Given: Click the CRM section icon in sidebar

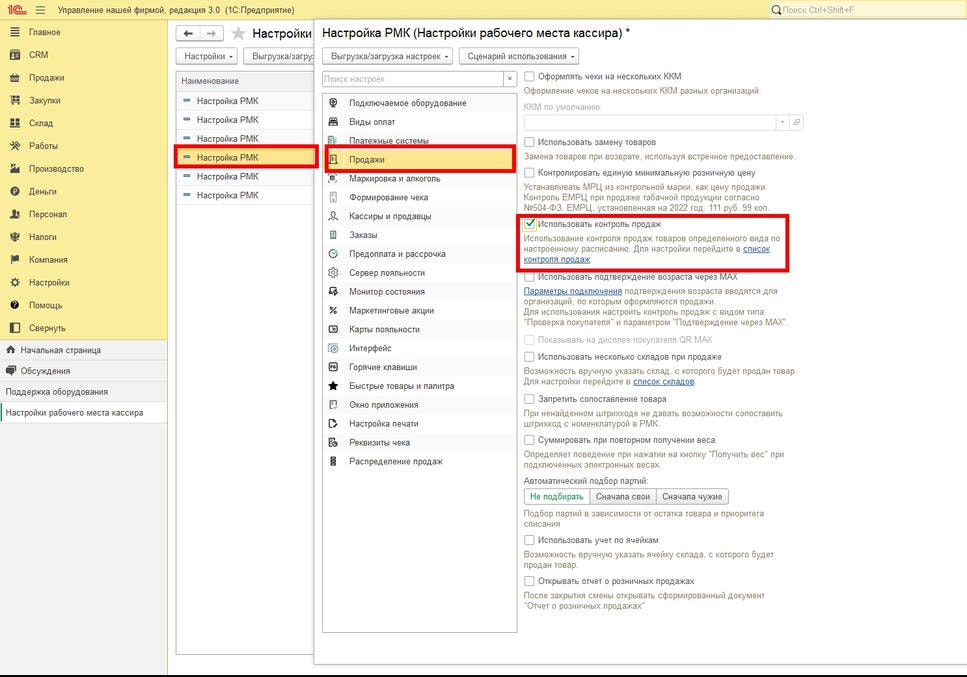Looking at the screenshot, I should click(15, 55).
